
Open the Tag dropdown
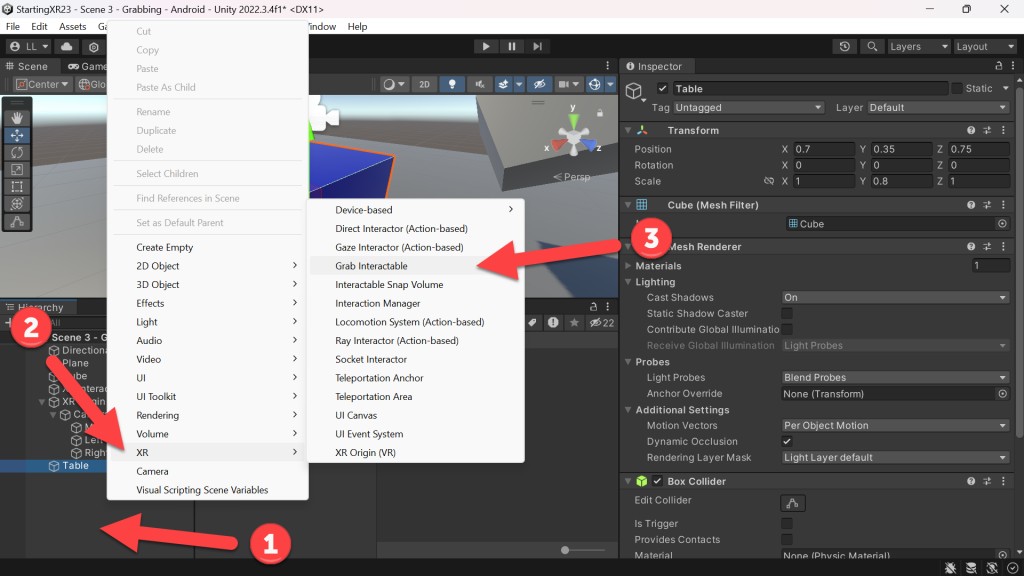coord(748,107)
